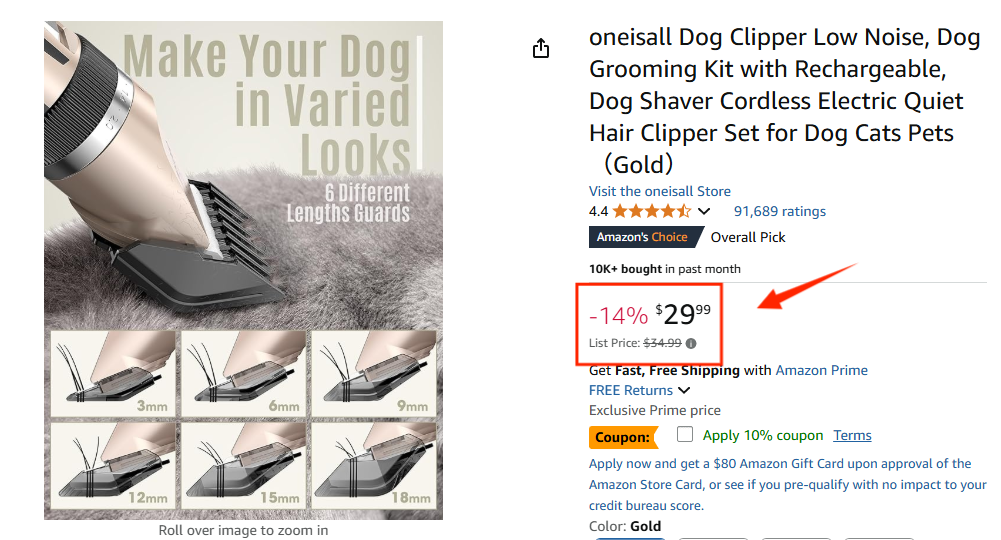Viewport: 1001px width, 540px height.
Task: Tick the Apply 10% coupon checkbox
Action: point(685,435)
